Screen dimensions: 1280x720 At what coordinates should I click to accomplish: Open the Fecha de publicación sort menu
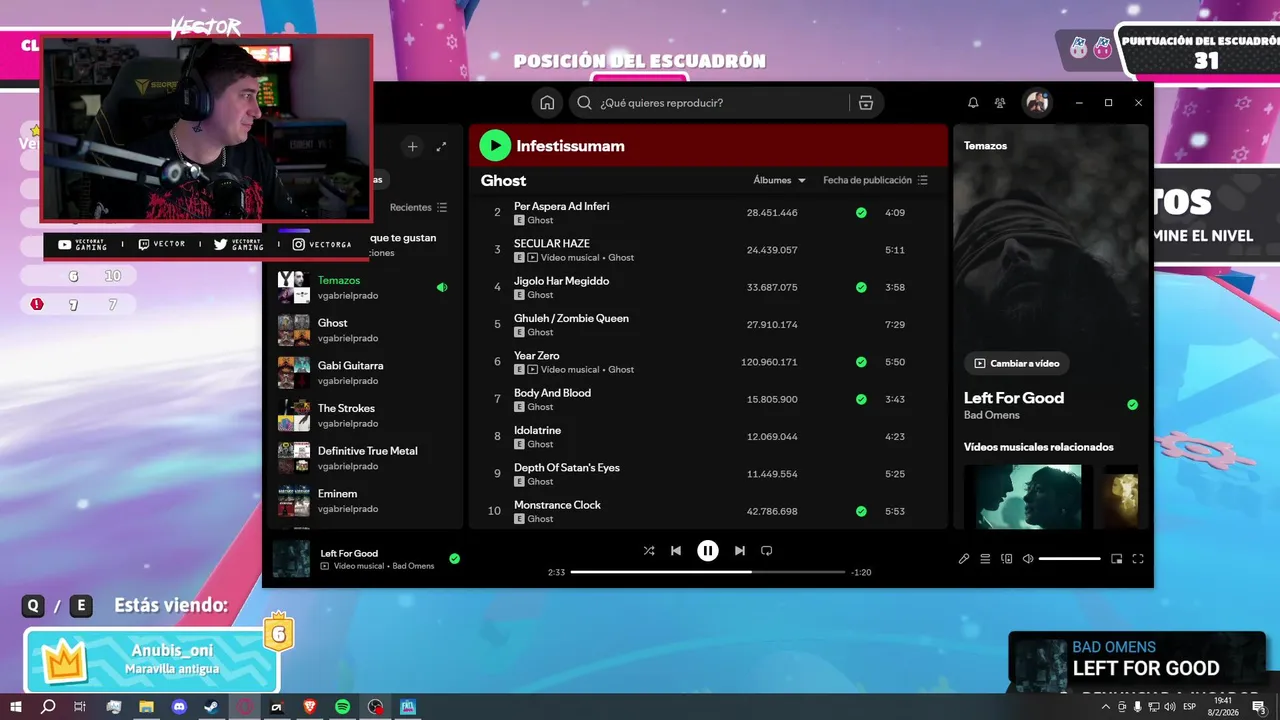875,180
